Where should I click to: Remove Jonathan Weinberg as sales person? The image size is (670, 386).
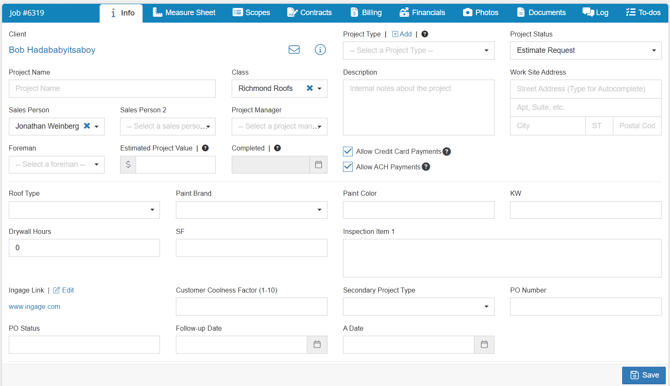87,126
